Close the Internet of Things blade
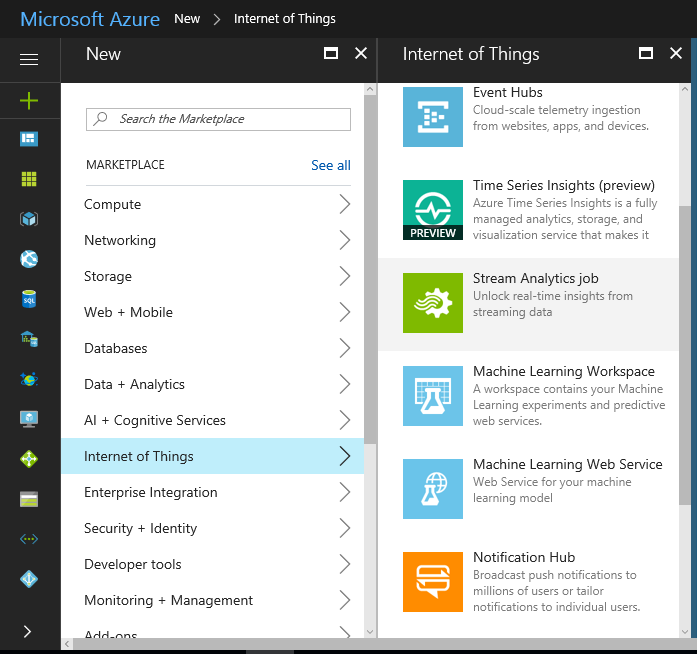 (676, 53)
